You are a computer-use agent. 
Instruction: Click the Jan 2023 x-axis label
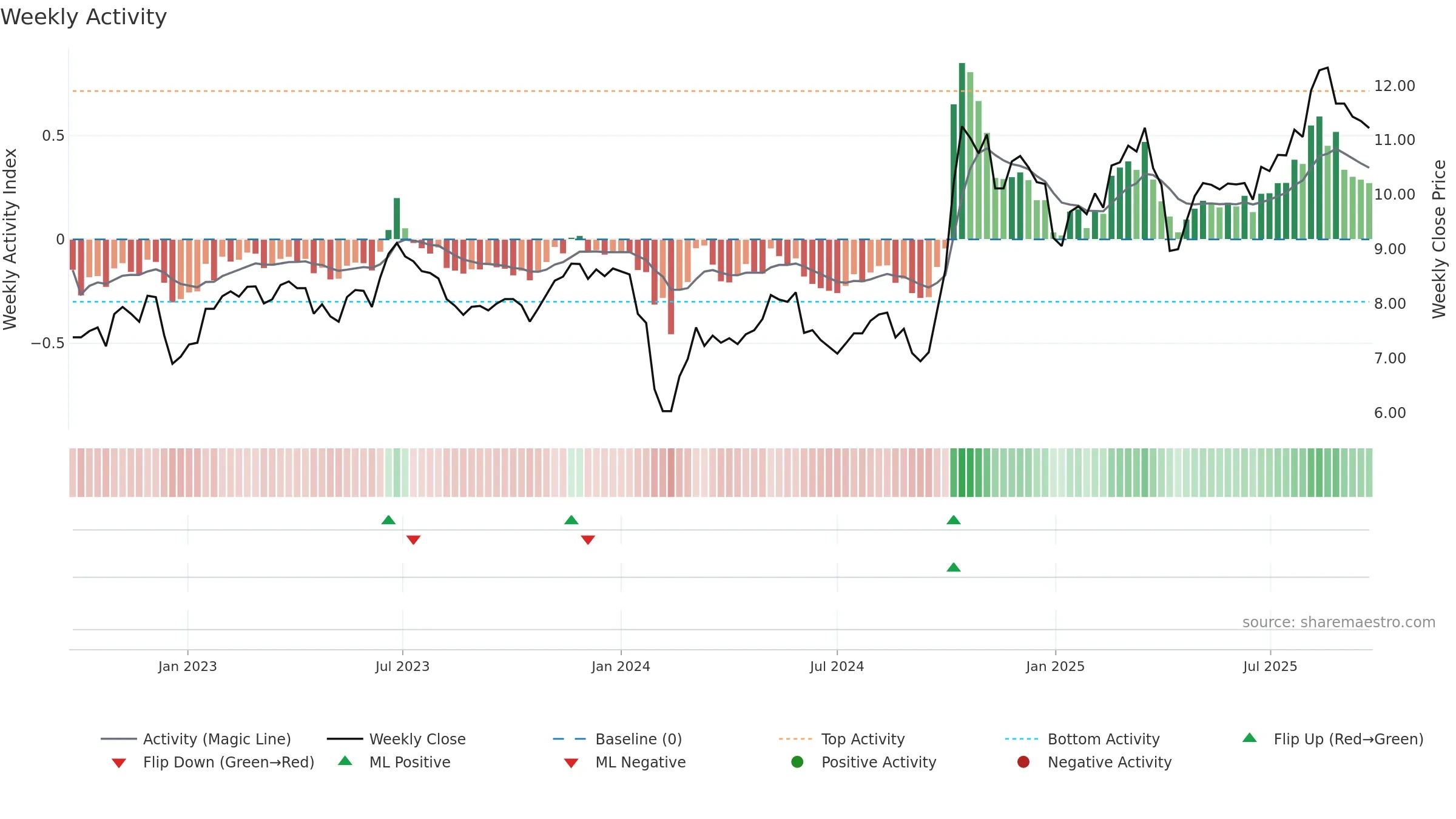(187, 666)
